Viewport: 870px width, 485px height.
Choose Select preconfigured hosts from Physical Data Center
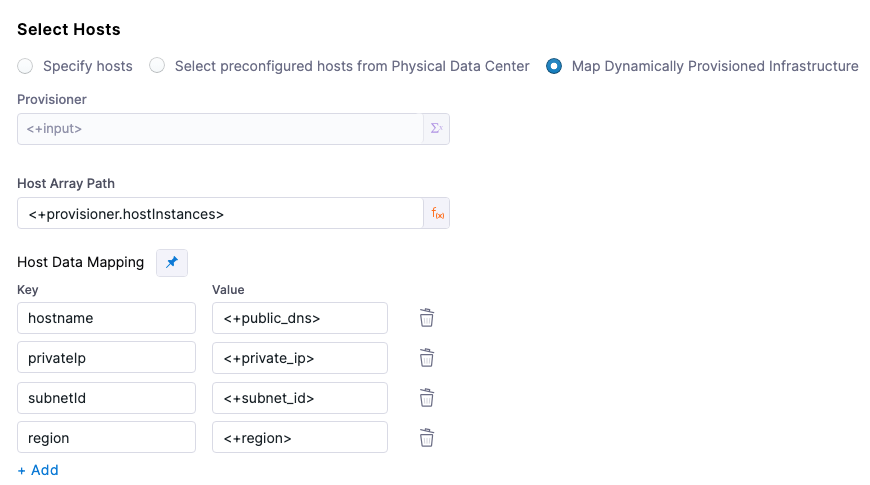pos(157,66)
